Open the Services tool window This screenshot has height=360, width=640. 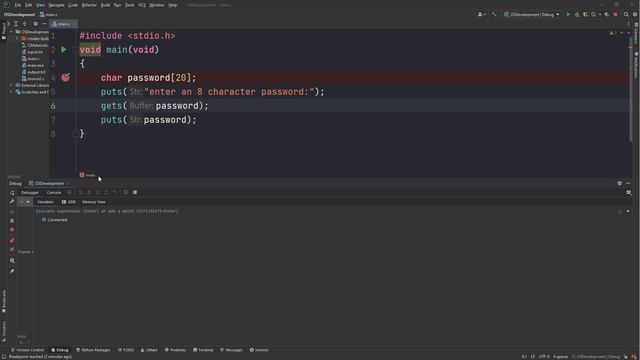(x=259, y=350)
